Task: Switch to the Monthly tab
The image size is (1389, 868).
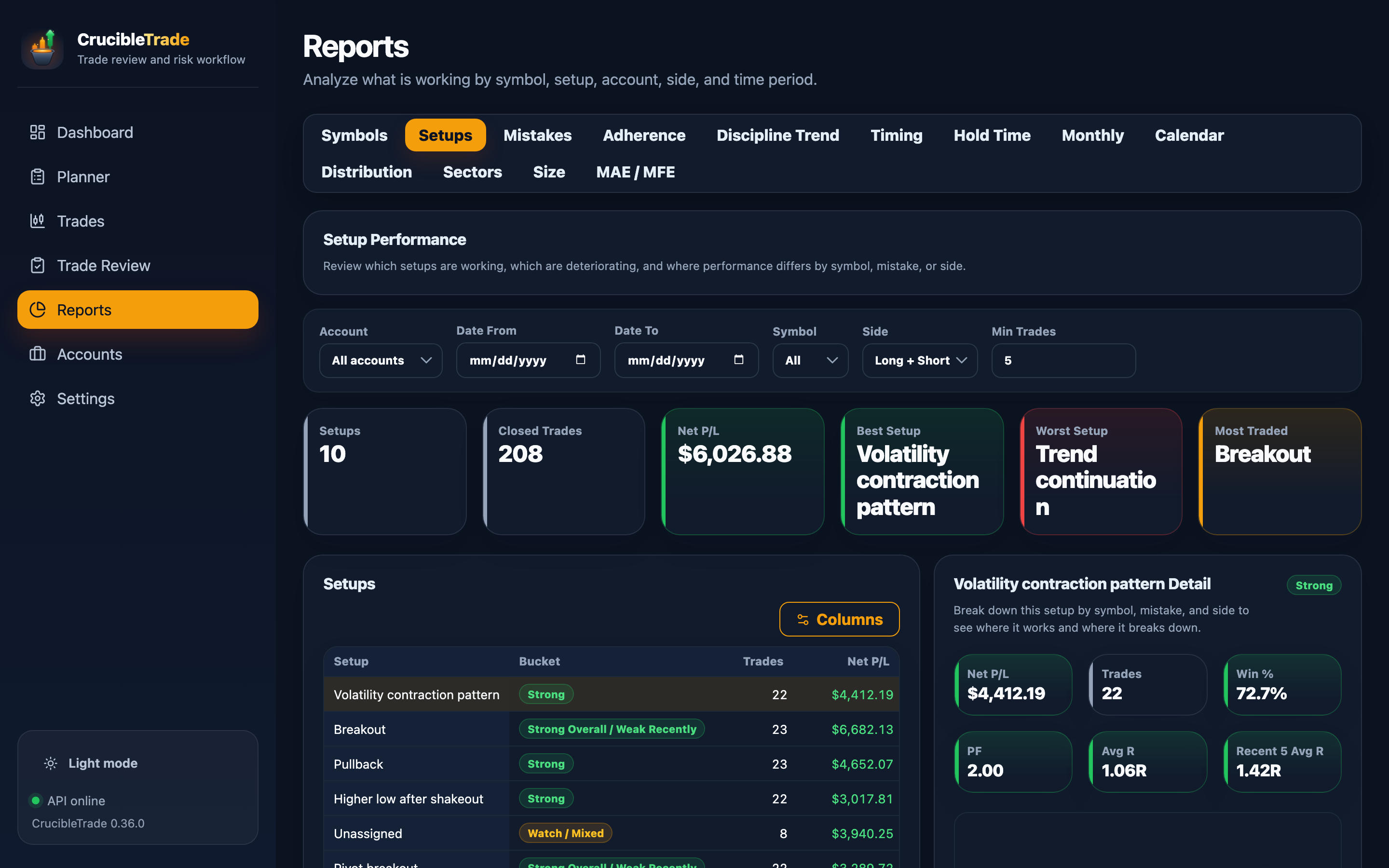Action: pyautogui.click(x=1092, y=135)
